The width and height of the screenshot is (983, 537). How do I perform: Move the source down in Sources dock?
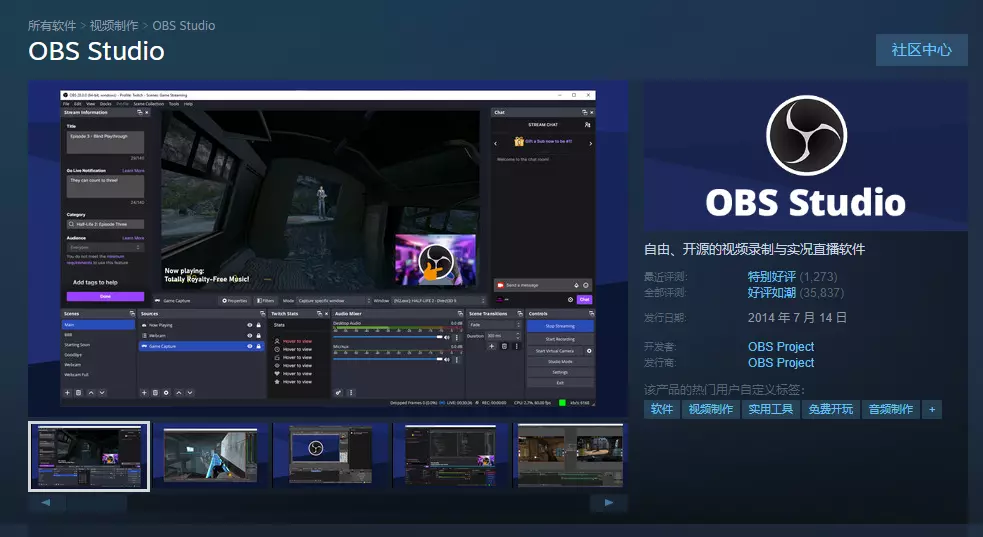tap(189, 393)
